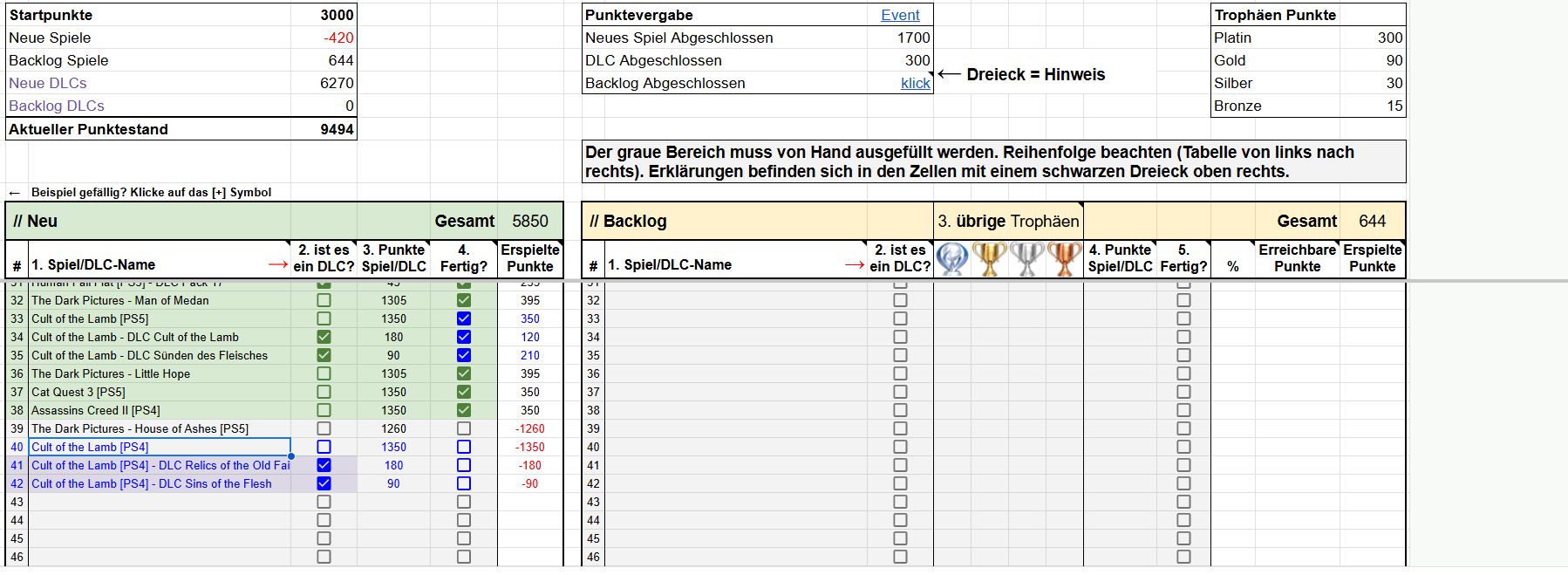This screenshot has width=1568, height=575.
Task: Tick DLC box for 'Cult of the Lamb [PS4]' row 40
Action: [x=324, y=447]
